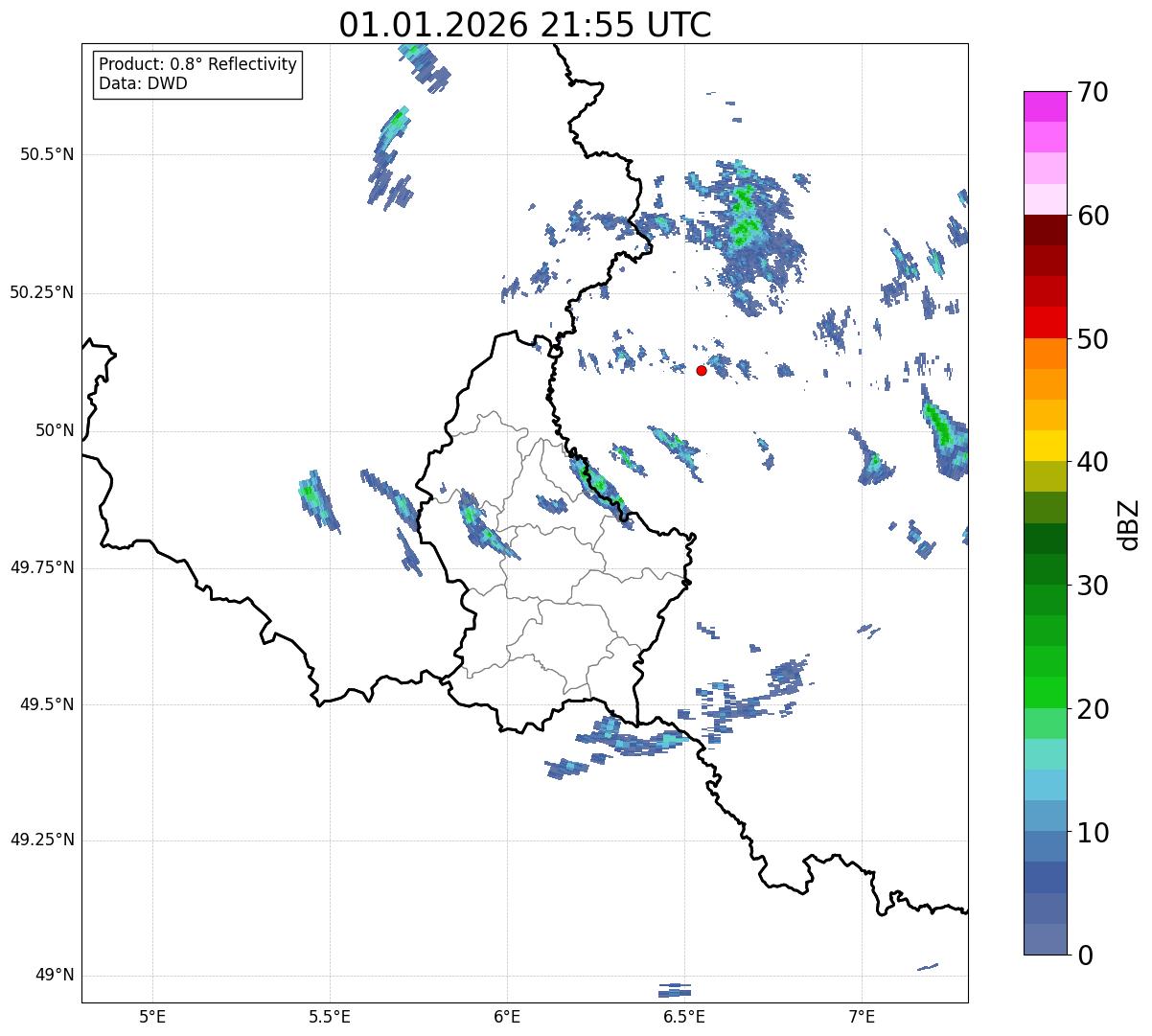Click the yellow colorbar swatch above 40
Screen dimensions: 1152x1036
1046,447
